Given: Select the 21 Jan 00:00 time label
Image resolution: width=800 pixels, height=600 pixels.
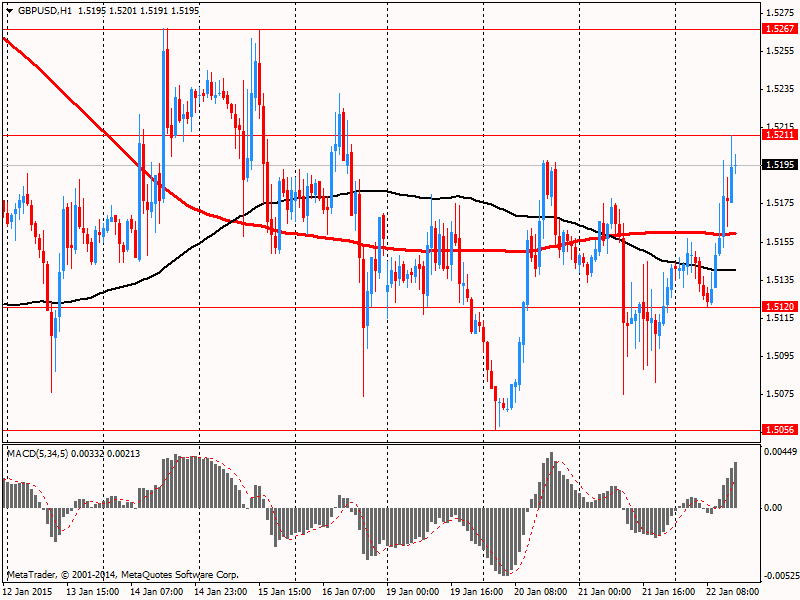Looking at the screenshot, I should 605,592.
